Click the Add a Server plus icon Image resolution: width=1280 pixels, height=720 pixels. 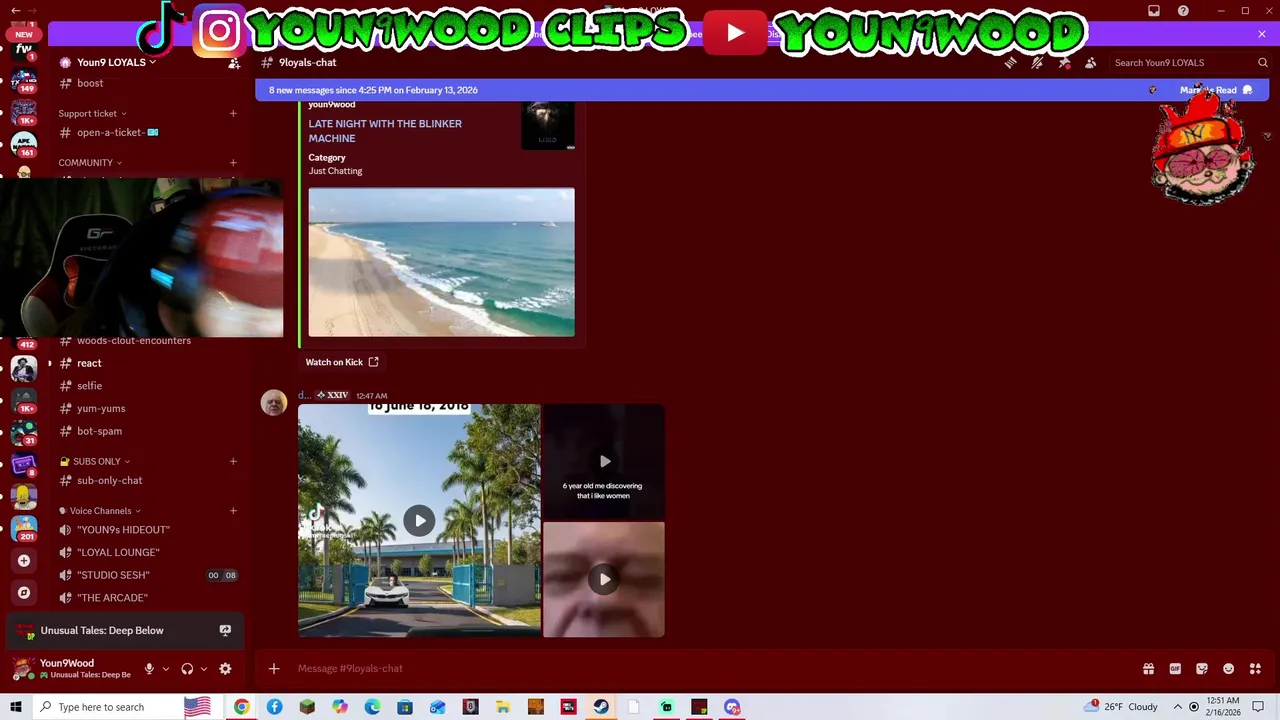24,561
